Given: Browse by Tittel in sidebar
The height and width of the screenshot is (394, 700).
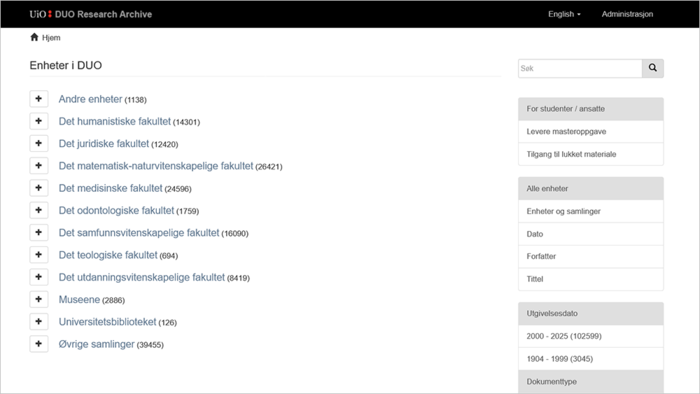Looking at the screenshot, I should pyautogui.click(x=591, y=279).
